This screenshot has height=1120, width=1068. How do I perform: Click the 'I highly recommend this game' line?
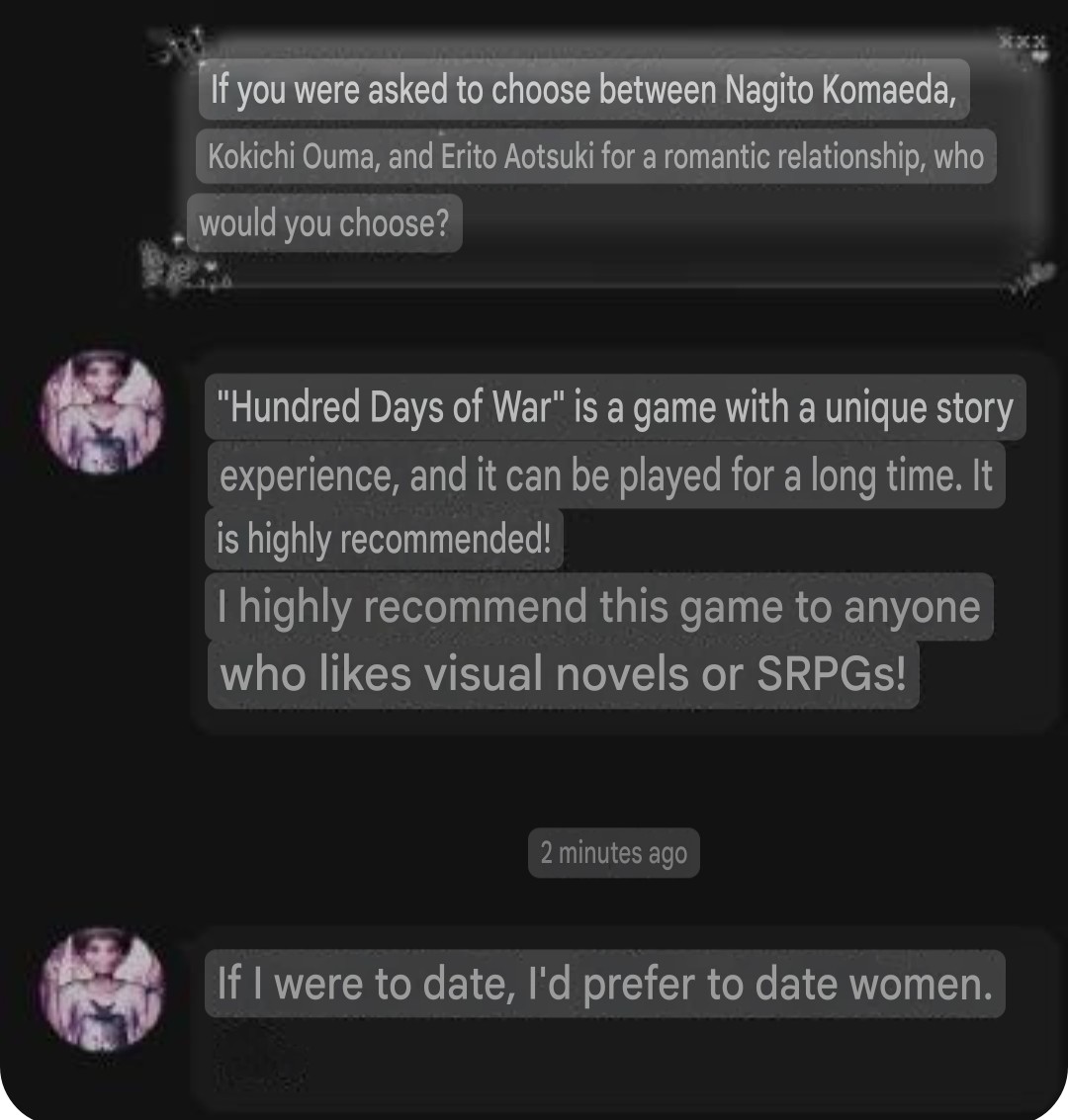coord(598,606)
